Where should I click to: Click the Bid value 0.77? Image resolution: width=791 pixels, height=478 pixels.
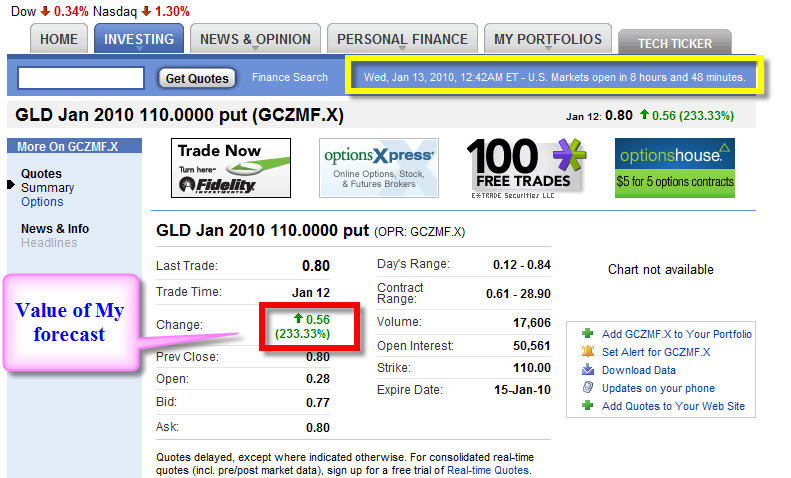tap(318, 402)
